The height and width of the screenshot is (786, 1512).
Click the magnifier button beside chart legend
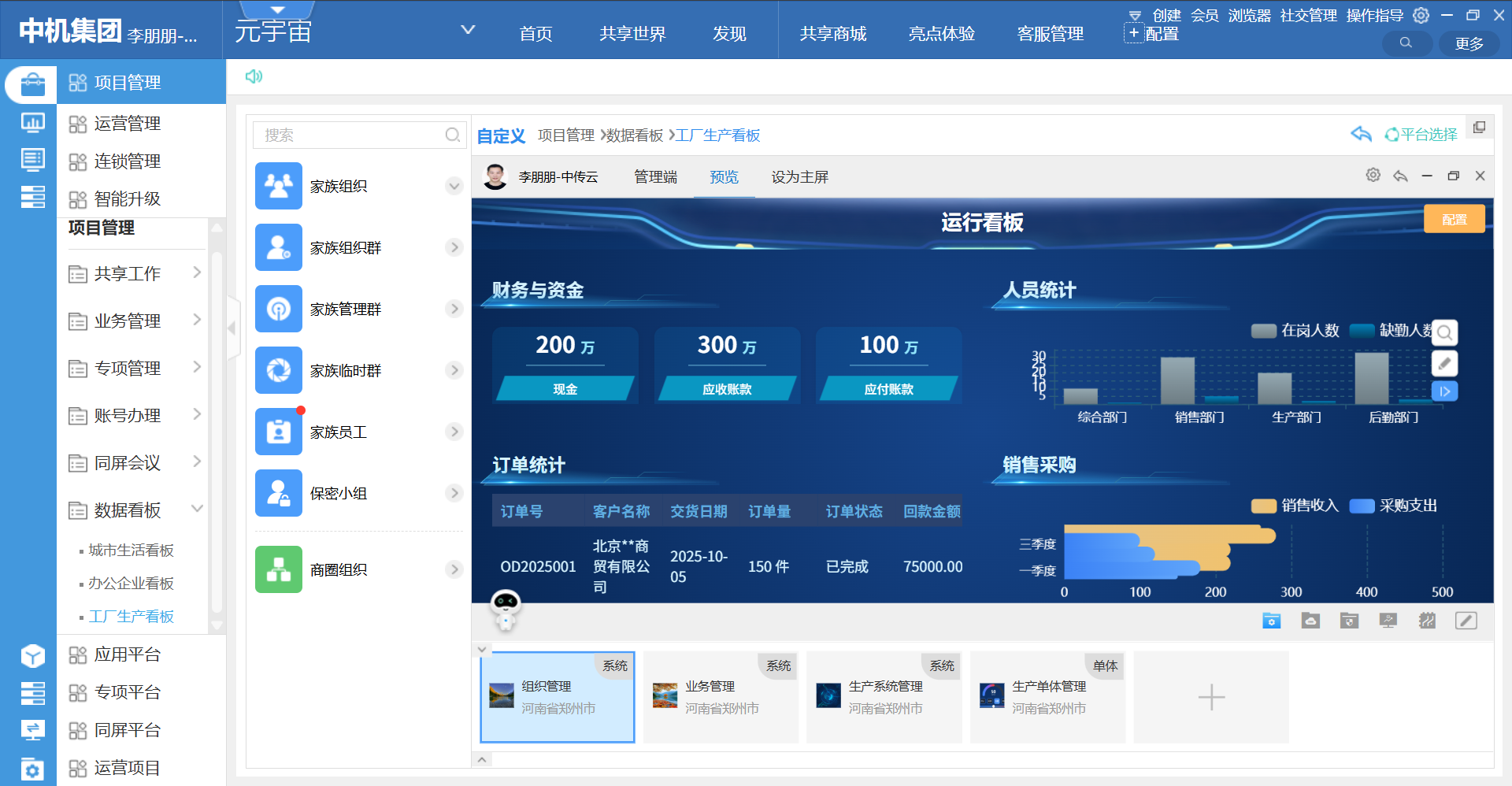[1444, 332]
